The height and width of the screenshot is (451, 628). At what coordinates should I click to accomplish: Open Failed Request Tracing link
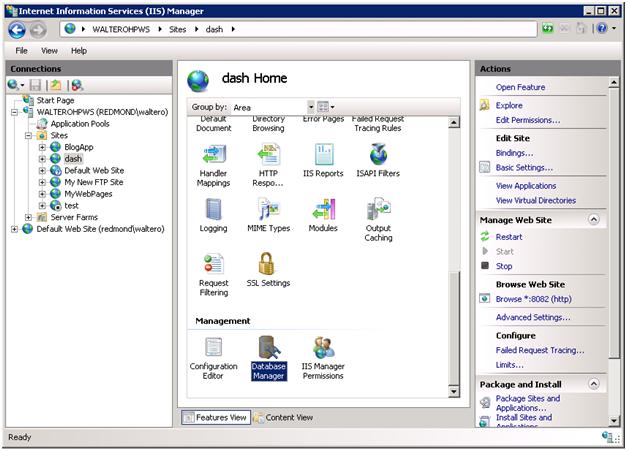click(x=540, y=350)
